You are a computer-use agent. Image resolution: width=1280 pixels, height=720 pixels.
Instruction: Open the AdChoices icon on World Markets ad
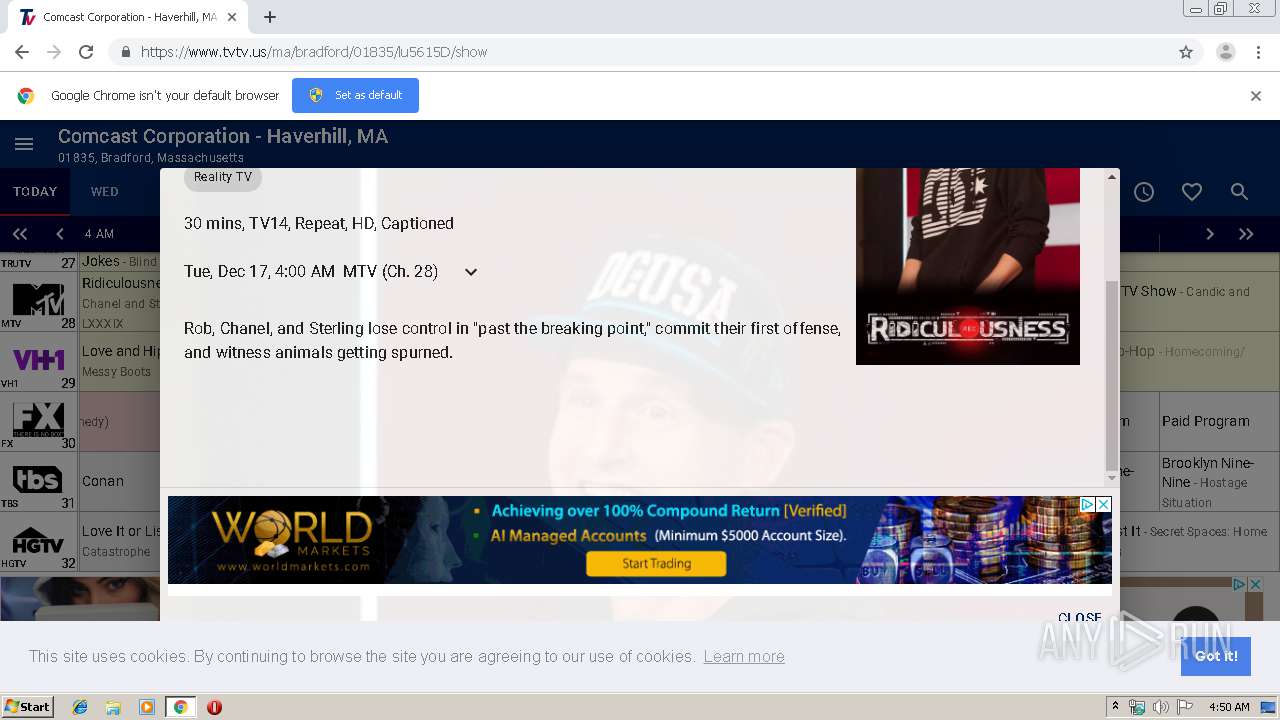point(1087,505)
